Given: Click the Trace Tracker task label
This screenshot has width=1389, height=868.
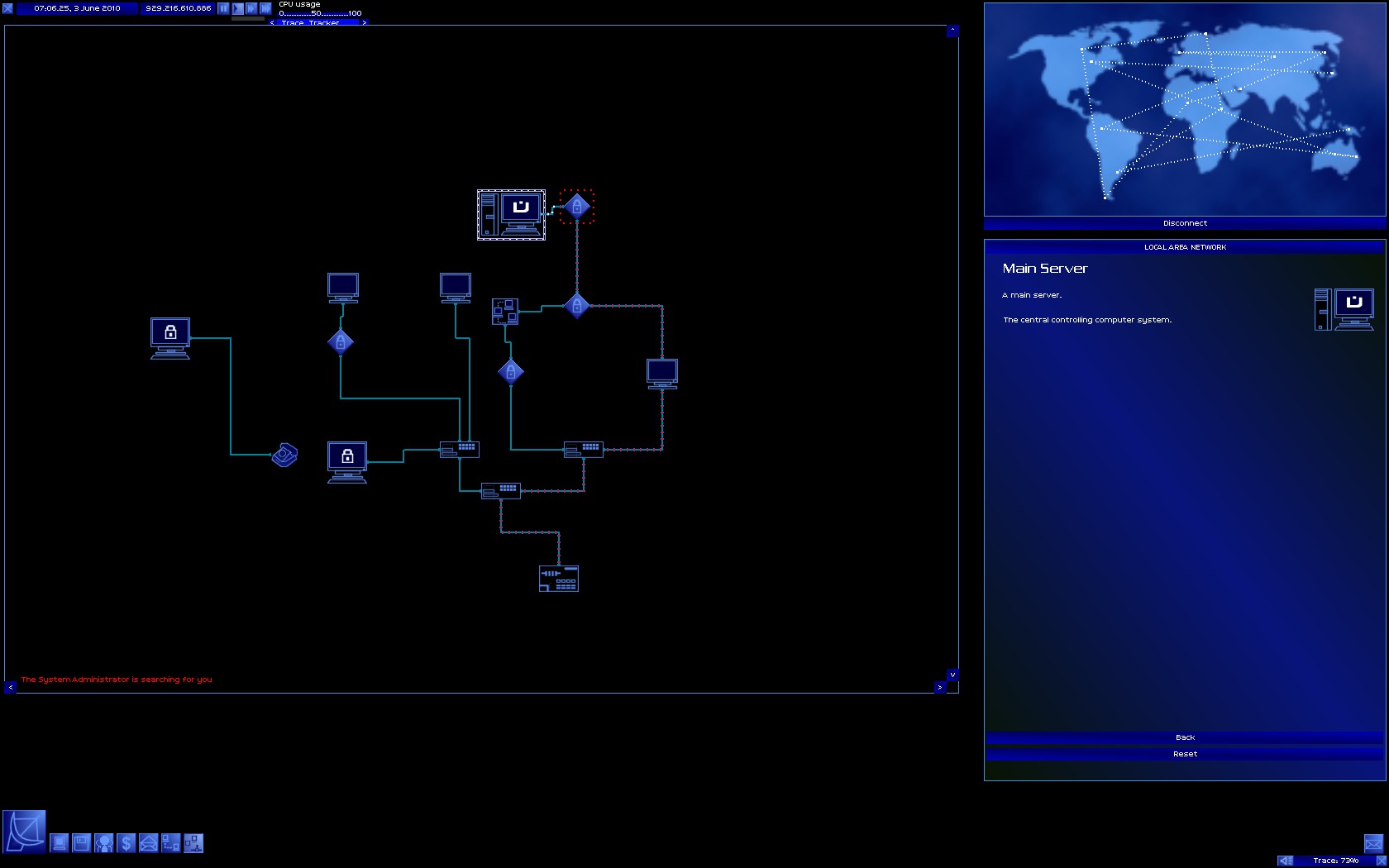Looking at the screenshot, I should pos(310,23).
